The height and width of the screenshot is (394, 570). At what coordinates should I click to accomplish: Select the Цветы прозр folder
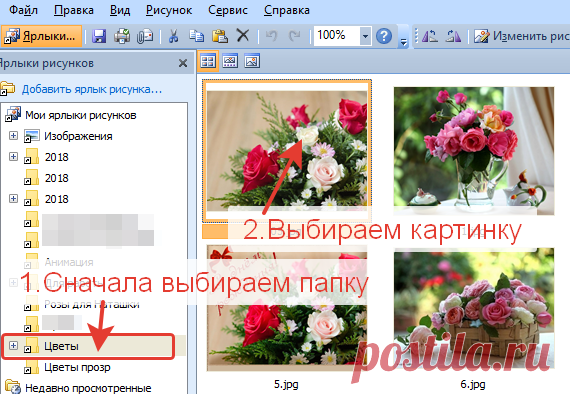[x=77, y=367]
